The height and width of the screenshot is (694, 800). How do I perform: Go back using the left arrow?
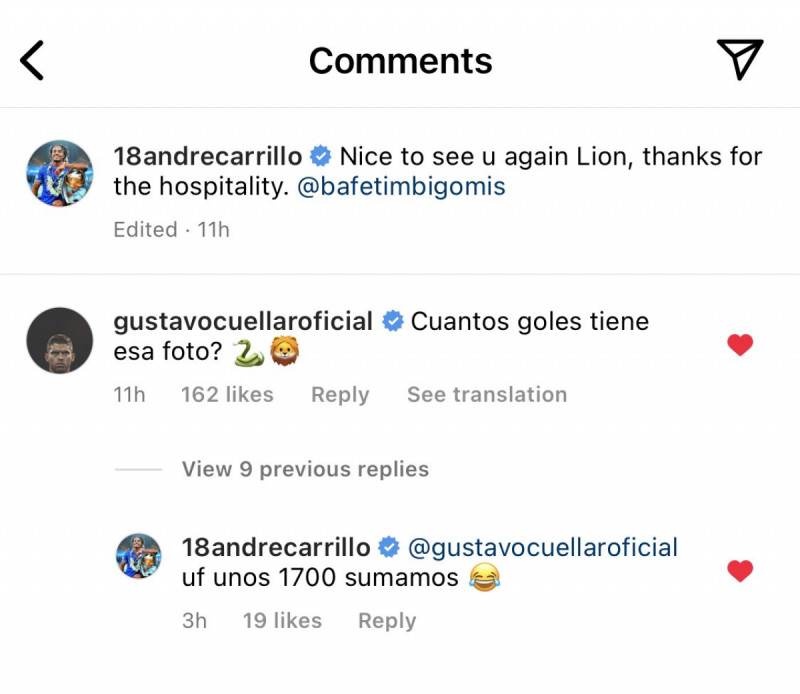33,60
